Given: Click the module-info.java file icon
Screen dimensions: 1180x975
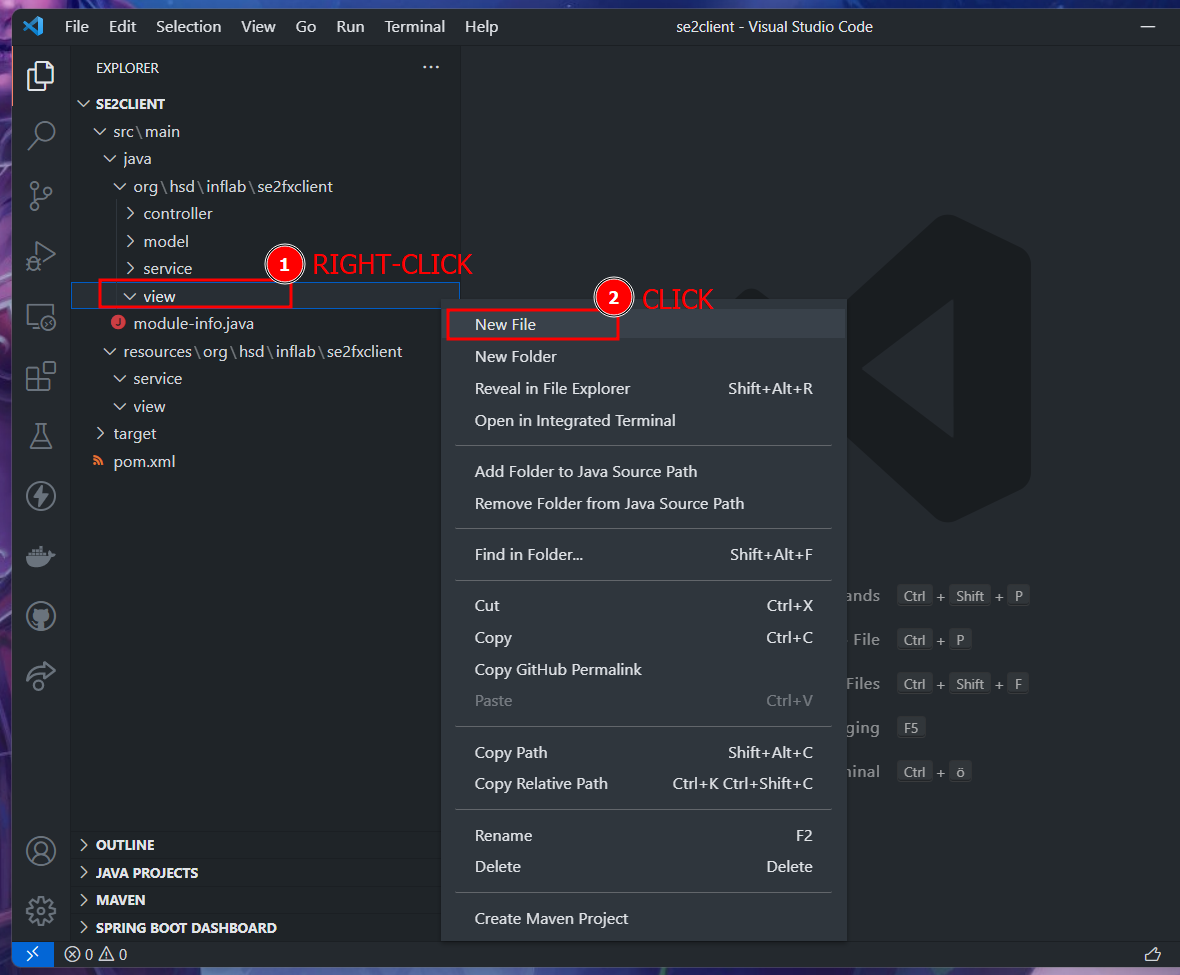Looking at the screenshot, I should 118,323.
